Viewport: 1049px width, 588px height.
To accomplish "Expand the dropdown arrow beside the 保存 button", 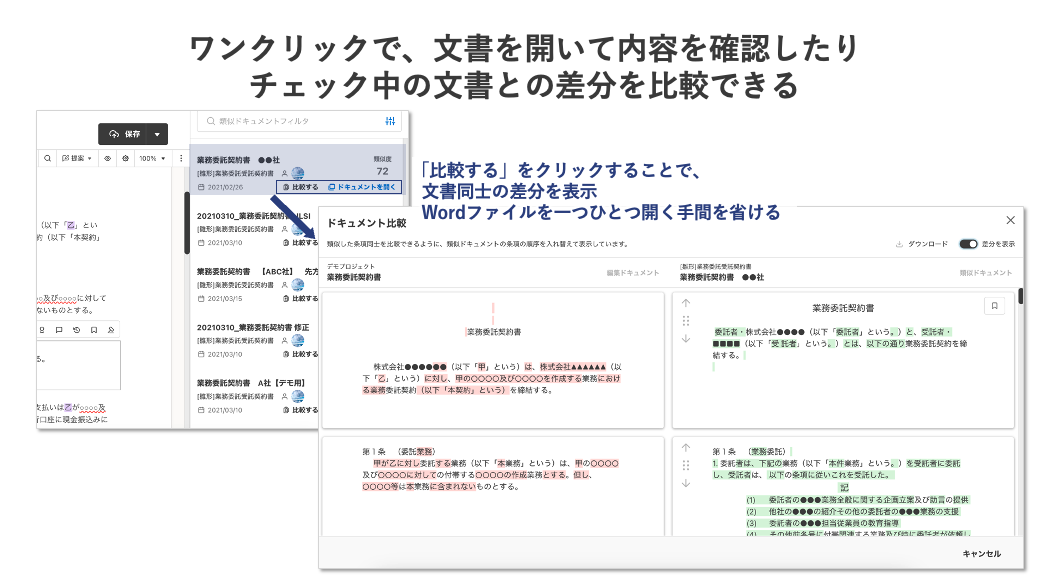I will (x=157, y=134).
